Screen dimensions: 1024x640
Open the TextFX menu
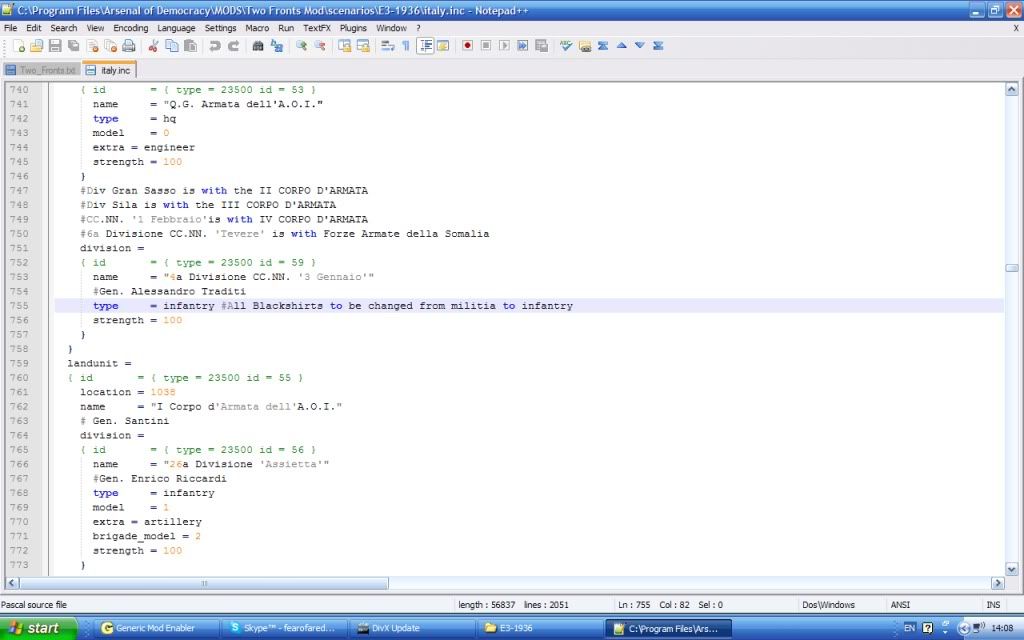point(317,28)
